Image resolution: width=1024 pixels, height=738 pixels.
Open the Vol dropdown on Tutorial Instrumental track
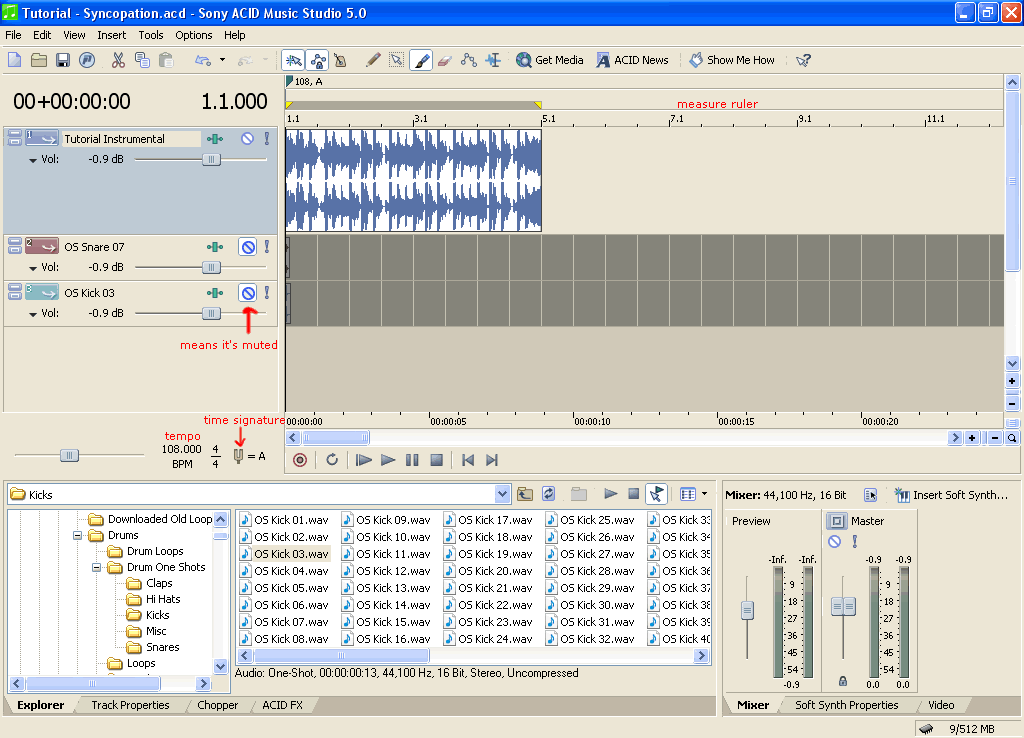(x=33, y=160)
